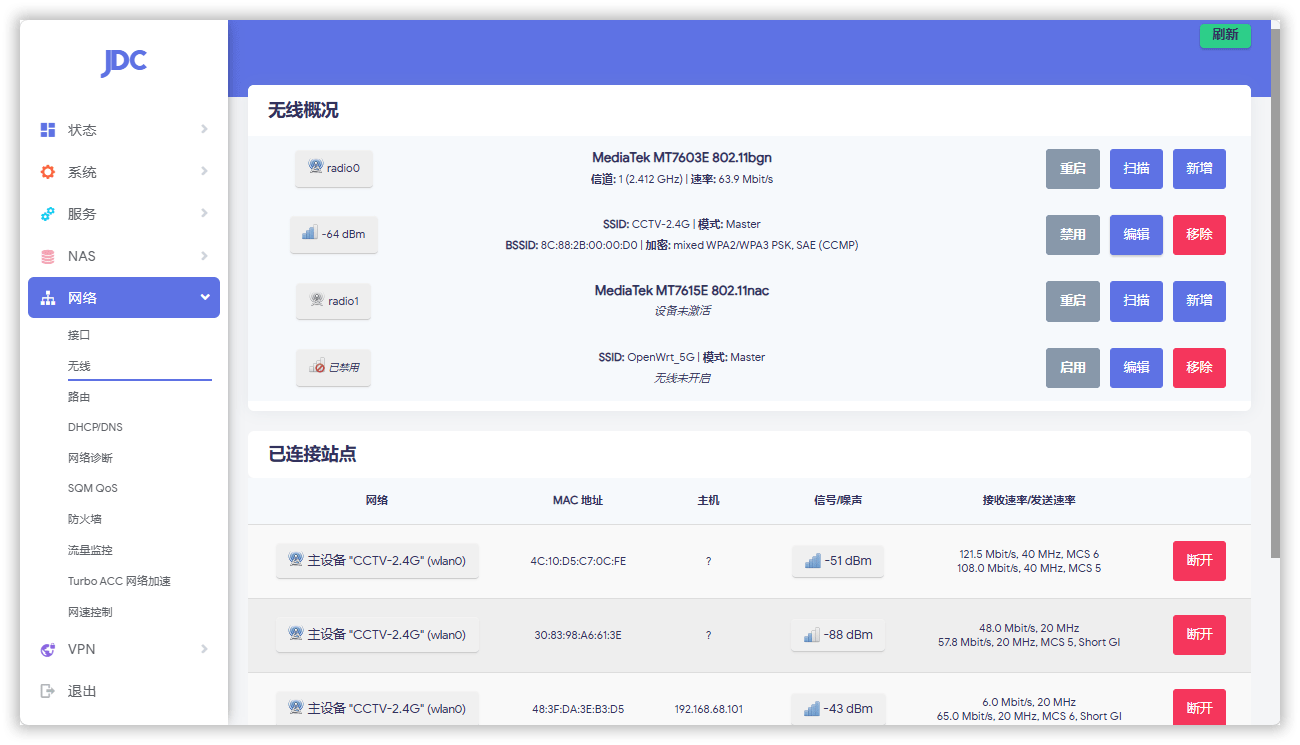1300x745 pixels.
Task: Click the 系统 gear icon
Action: click(48, 172)
